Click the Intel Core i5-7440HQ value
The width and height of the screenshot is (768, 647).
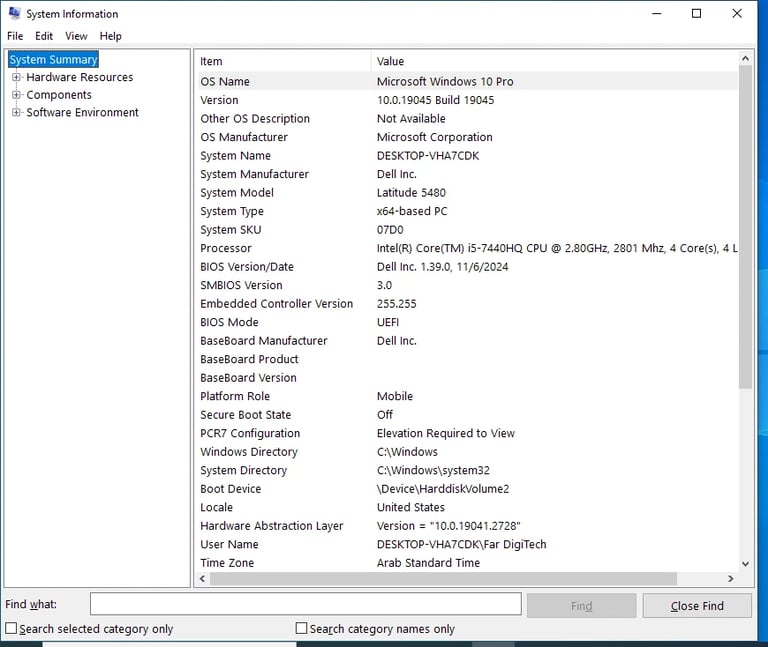point(557,248)
